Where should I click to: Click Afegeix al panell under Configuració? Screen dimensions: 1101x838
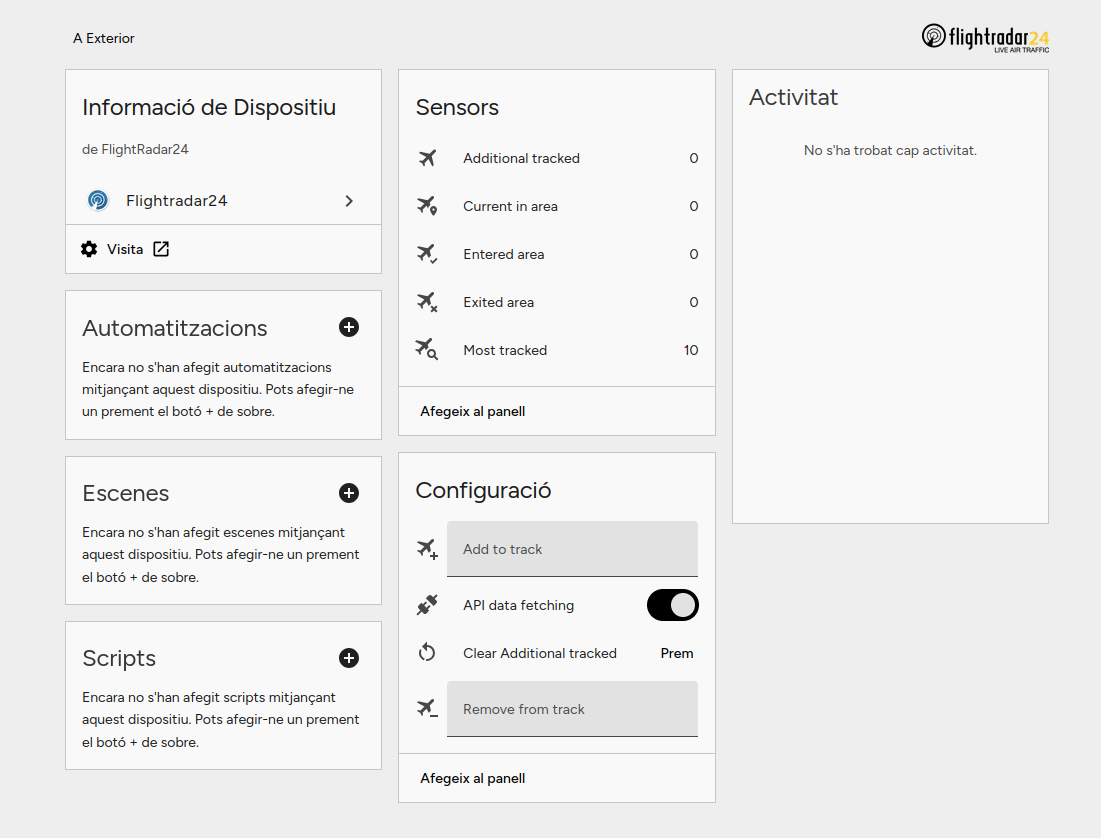point(473,778)
